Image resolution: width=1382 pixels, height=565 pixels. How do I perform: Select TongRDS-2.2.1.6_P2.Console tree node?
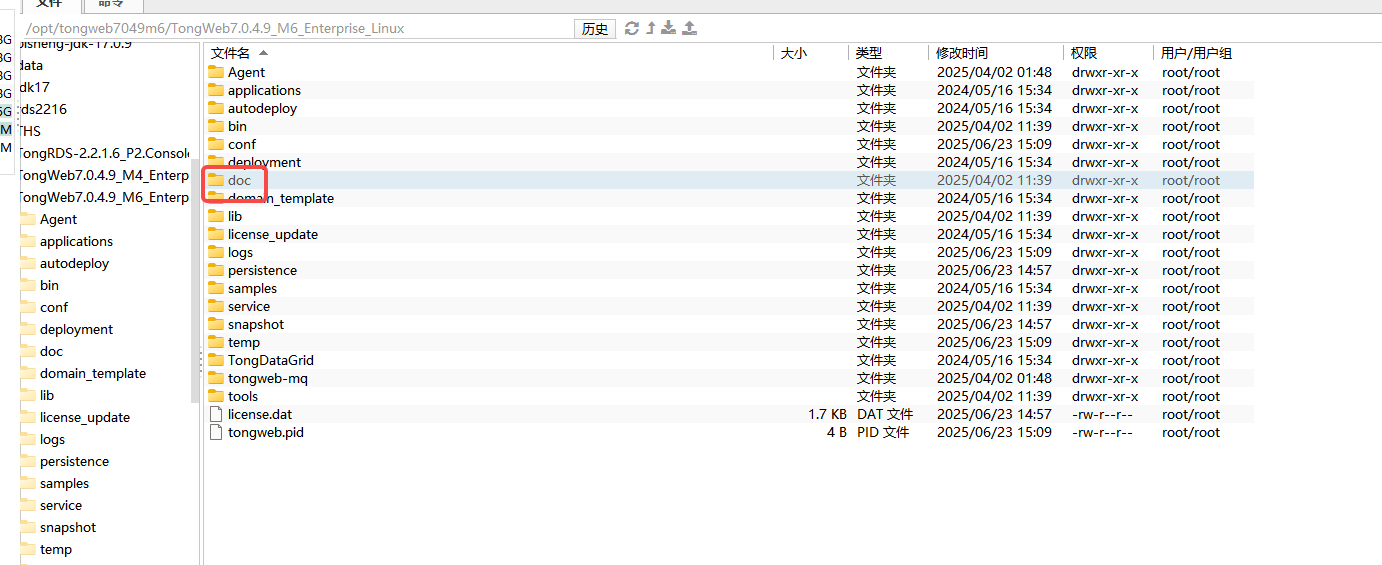(104, 153)
